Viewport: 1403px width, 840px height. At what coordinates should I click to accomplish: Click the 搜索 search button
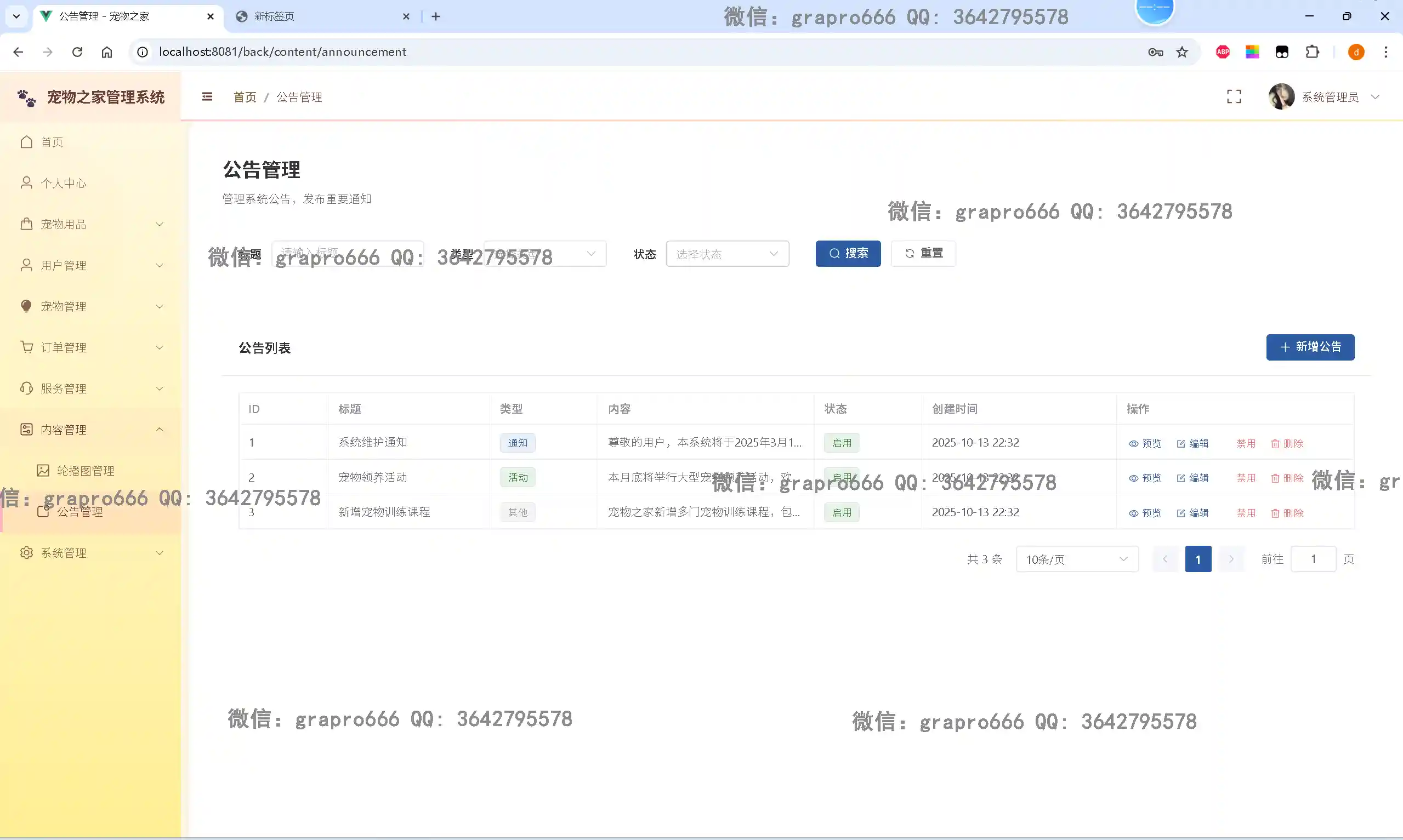tap(848, 254)
